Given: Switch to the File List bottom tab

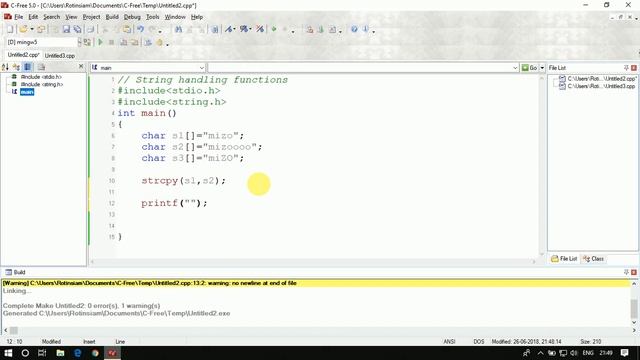Looking at the screenshot, I should pyautogui.click(x=564, y=259).
